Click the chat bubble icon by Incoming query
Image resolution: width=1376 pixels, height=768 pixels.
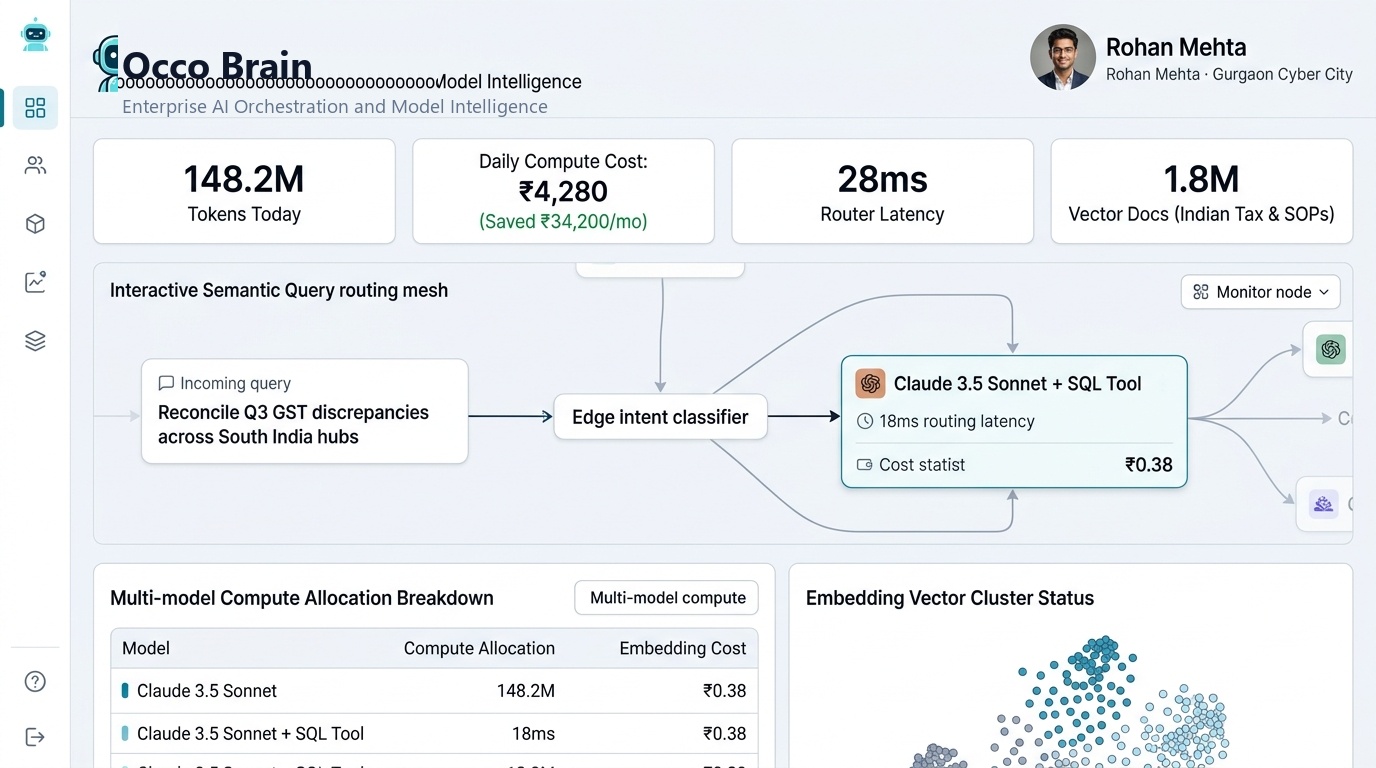(x=166, y=383)
